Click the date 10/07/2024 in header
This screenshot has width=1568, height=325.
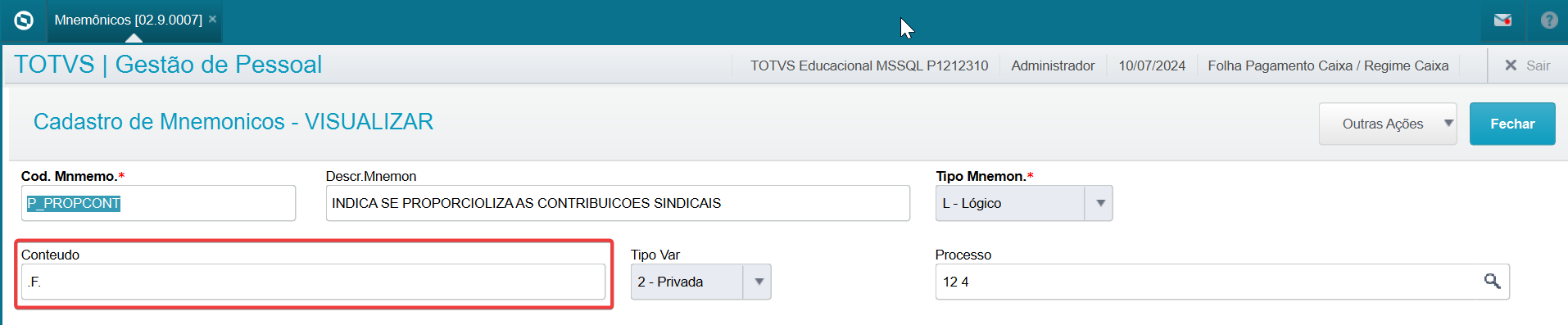coord(1152,65)
